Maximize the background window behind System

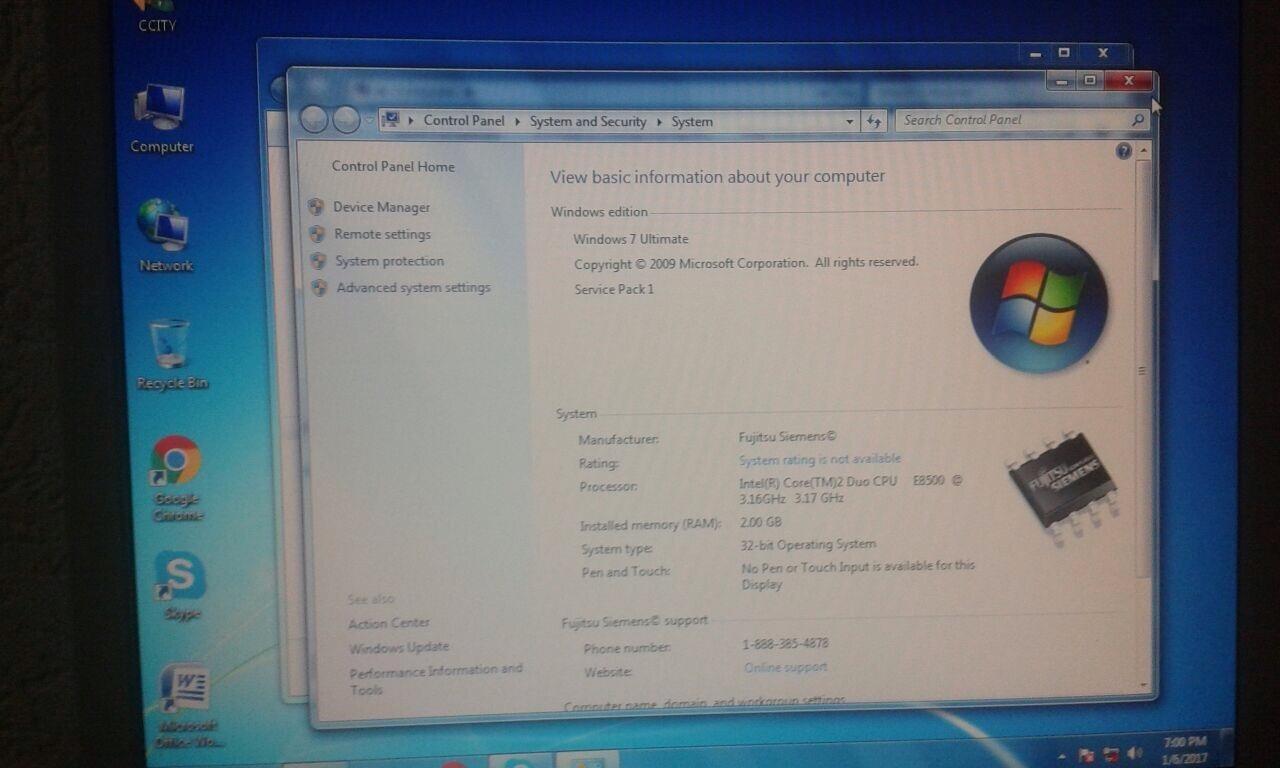tap(1064, 53)
